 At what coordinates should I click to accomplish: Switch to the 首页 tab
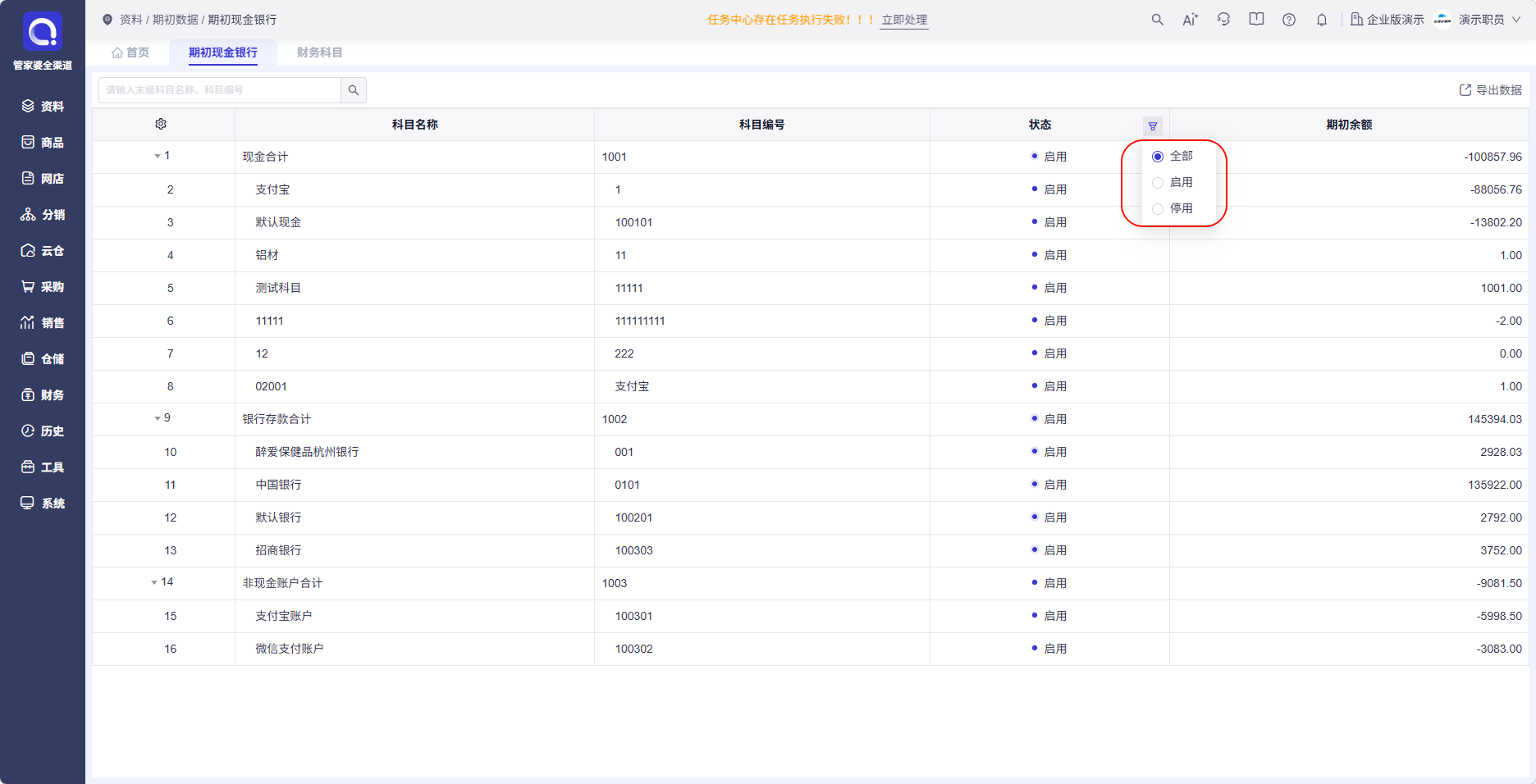[130, 52]
